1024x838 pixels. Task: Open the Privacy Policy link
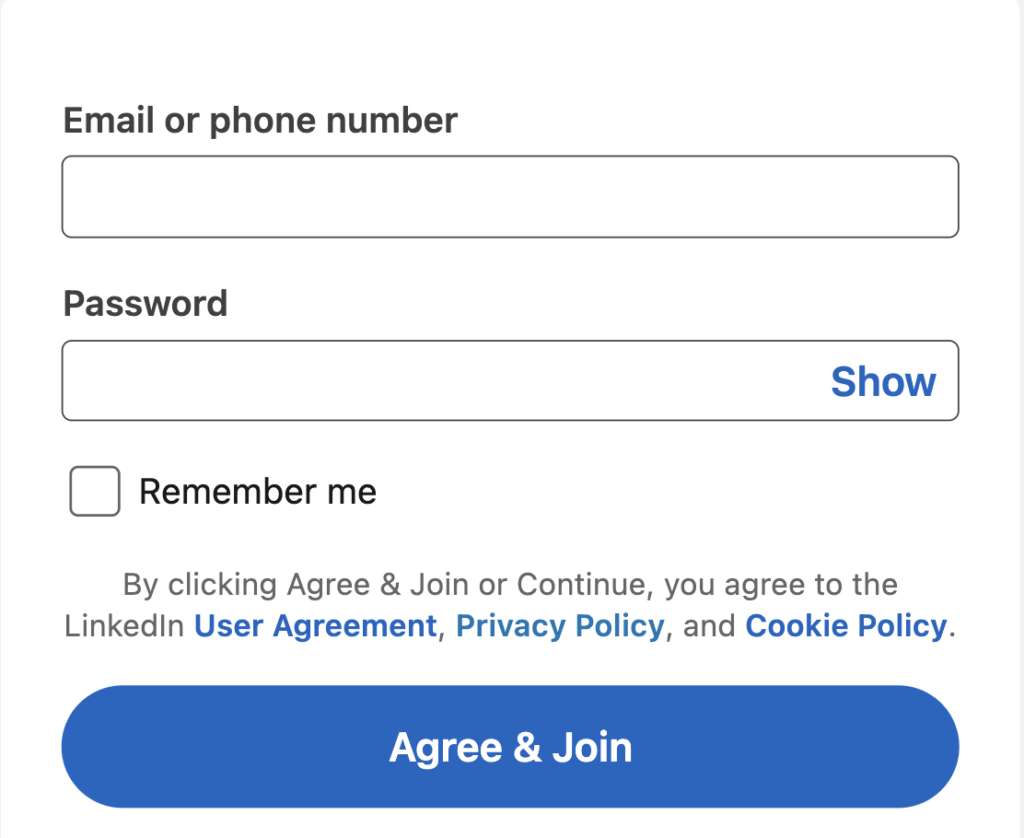(559, 626)
